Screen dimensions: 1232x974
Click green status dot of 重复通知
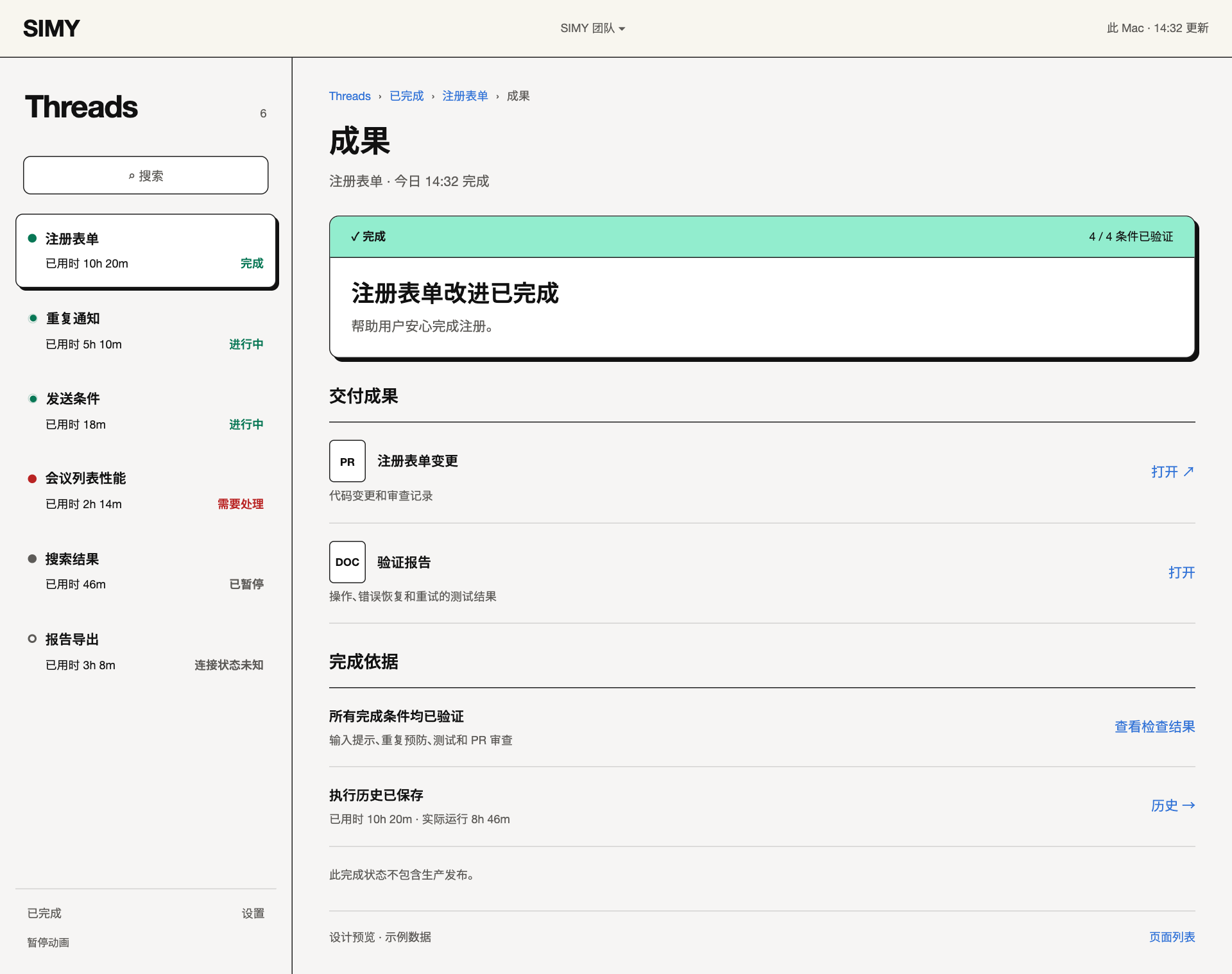(x=33, y=318)
